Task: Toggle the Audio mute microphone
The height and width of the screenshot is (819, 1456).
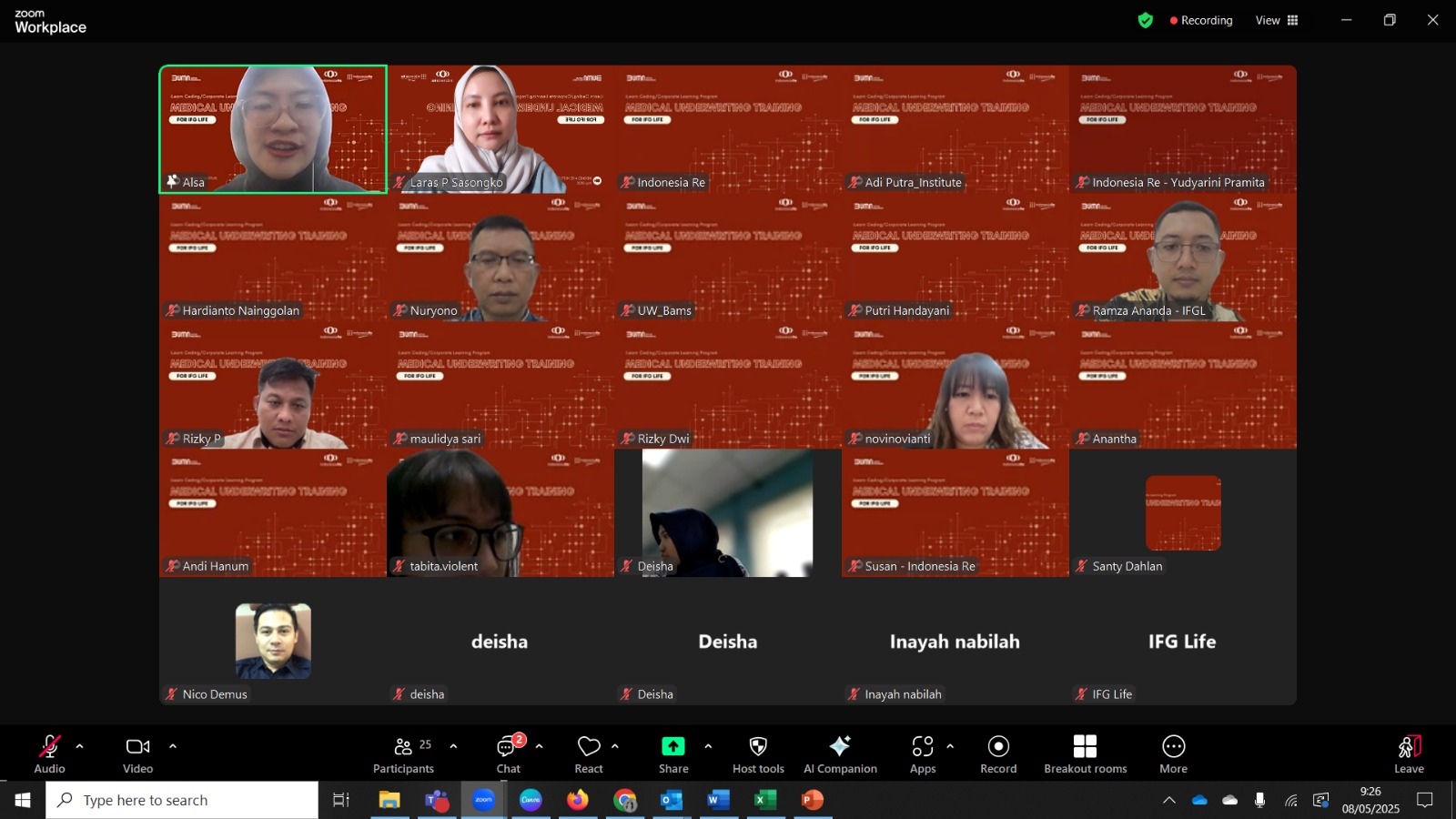Action: (x=49, y=754)
